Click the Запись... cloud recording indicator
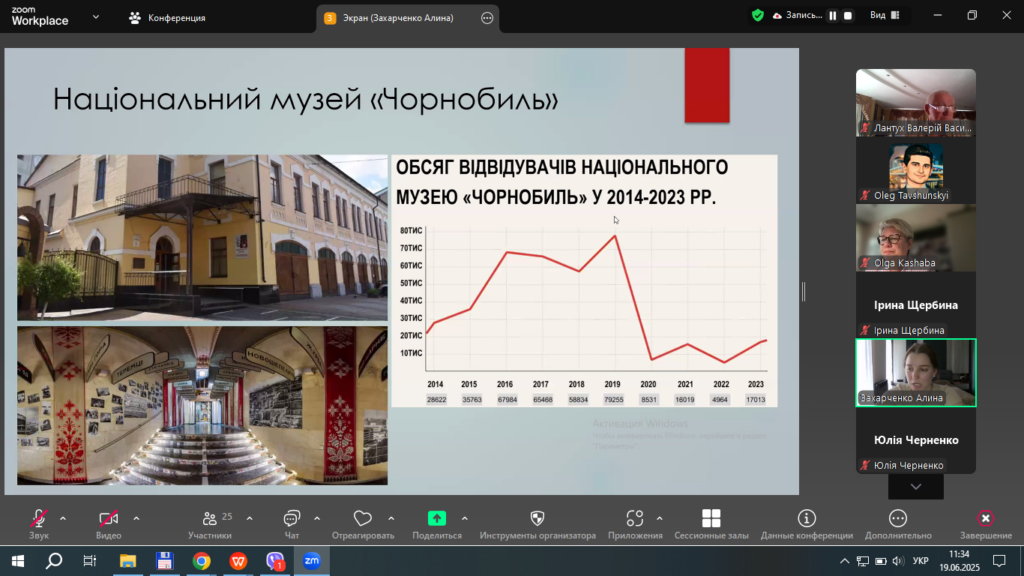This screenshot has height=576, width=1024. point(797,15)
